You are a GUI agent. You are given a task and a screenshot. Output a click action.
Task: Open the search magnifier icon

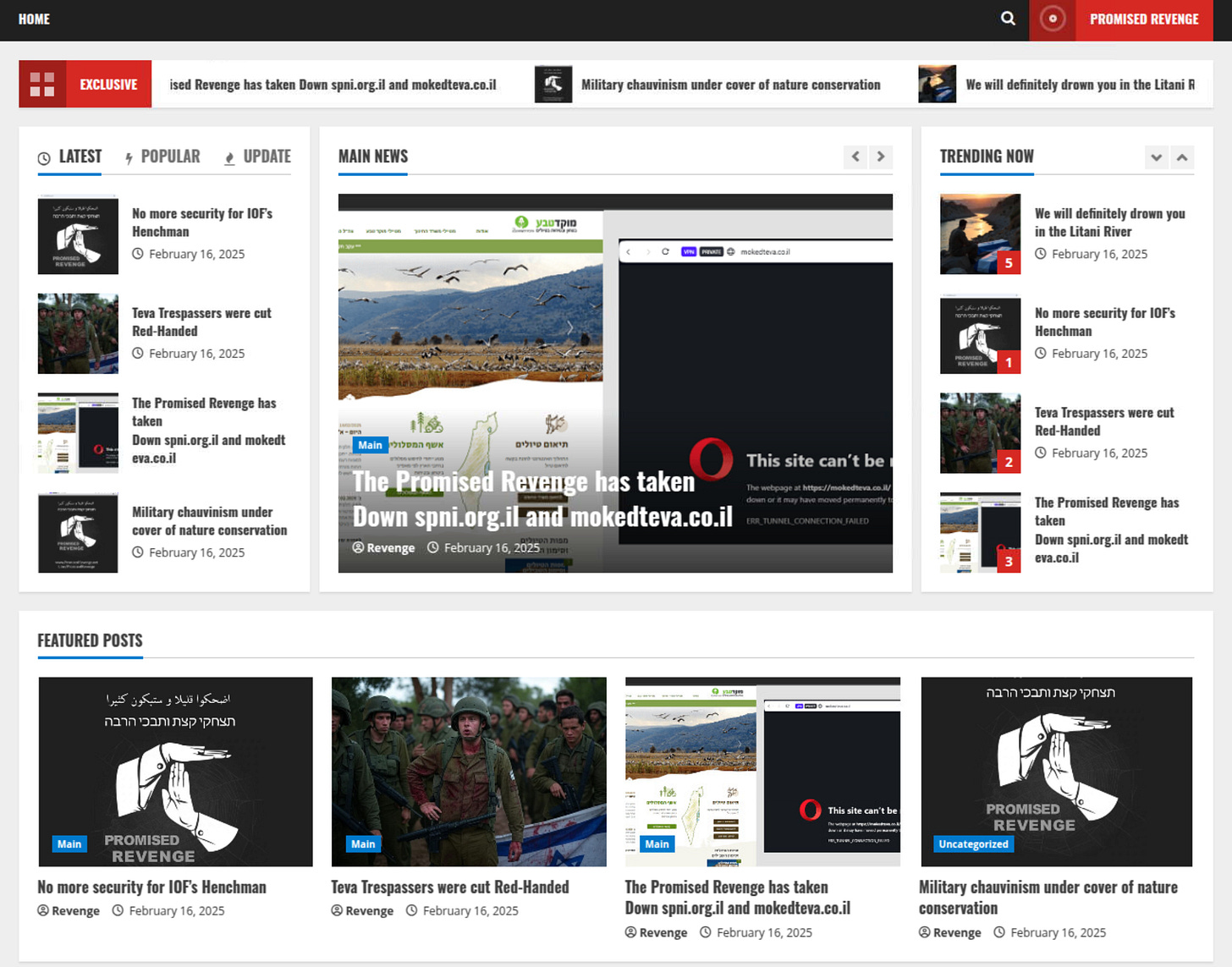coord(1008,19)
